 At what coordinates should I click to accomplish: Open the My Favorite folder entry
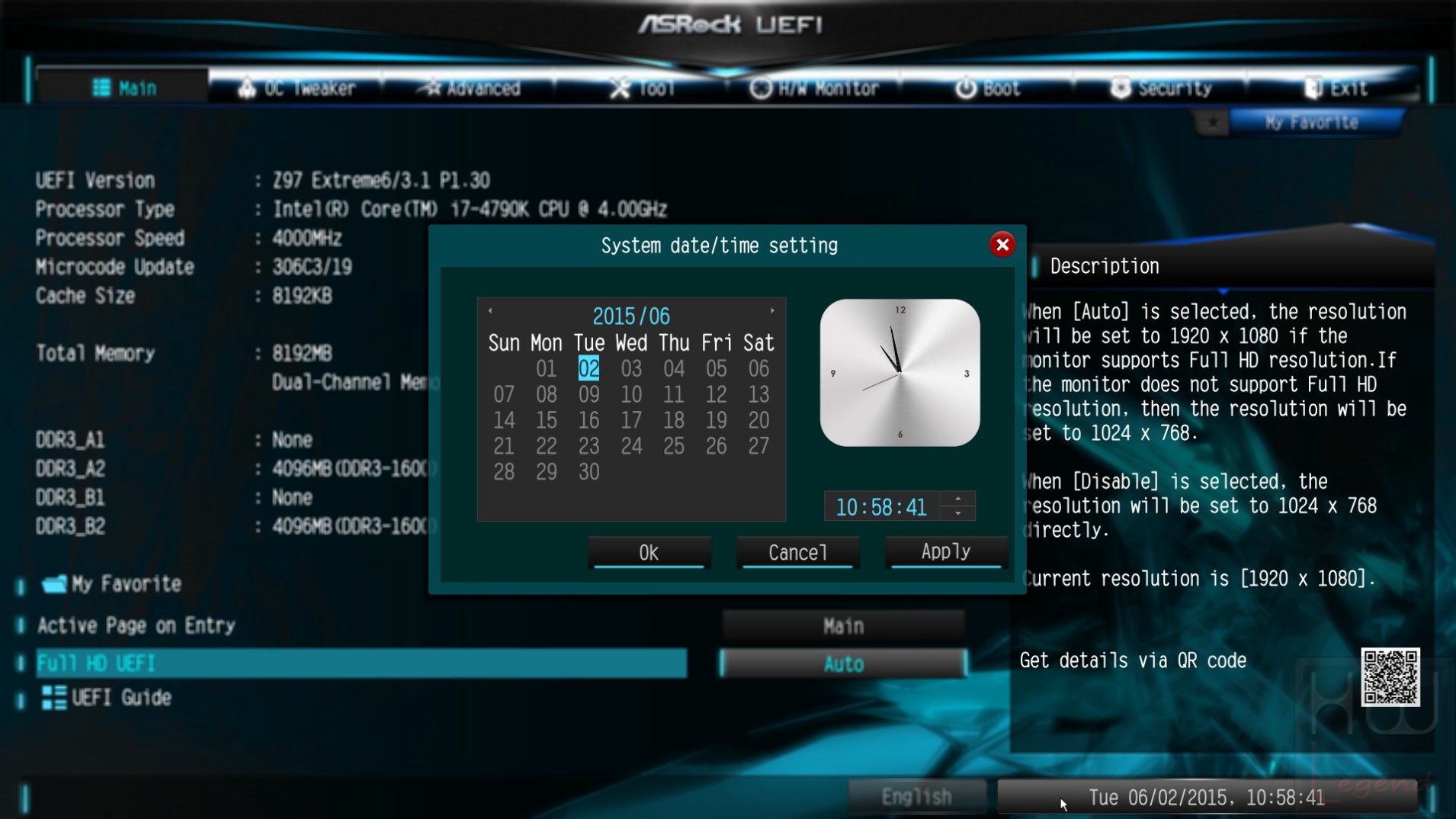pos(111,584)
